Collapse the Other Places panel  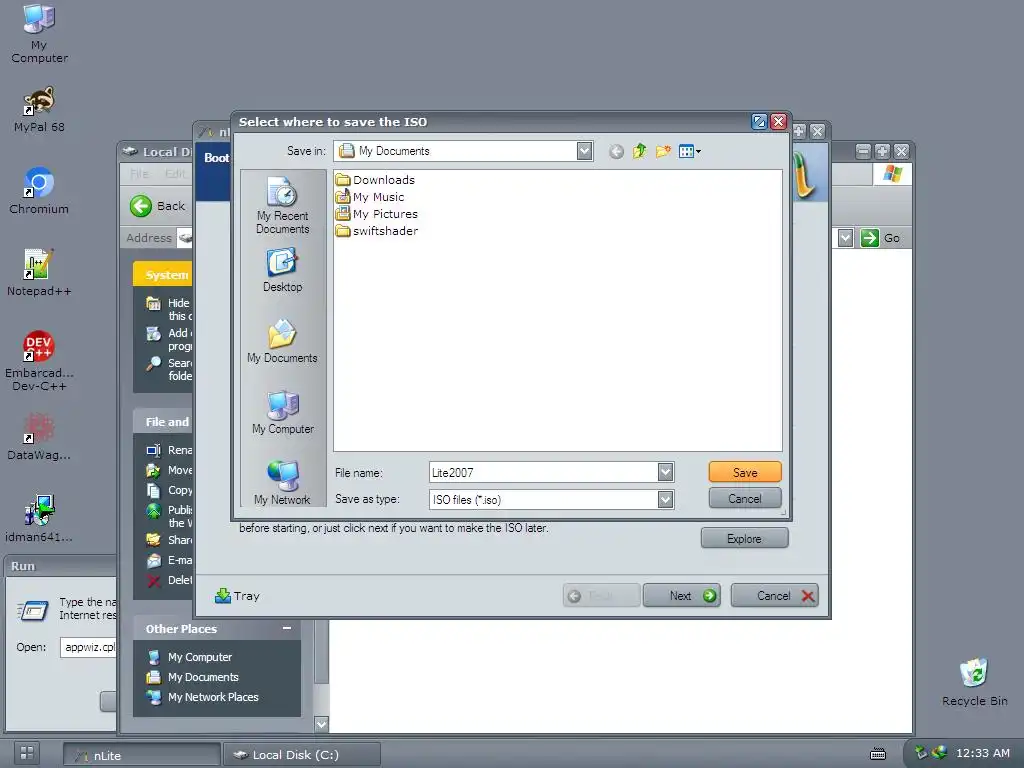(x=287, y=628)
